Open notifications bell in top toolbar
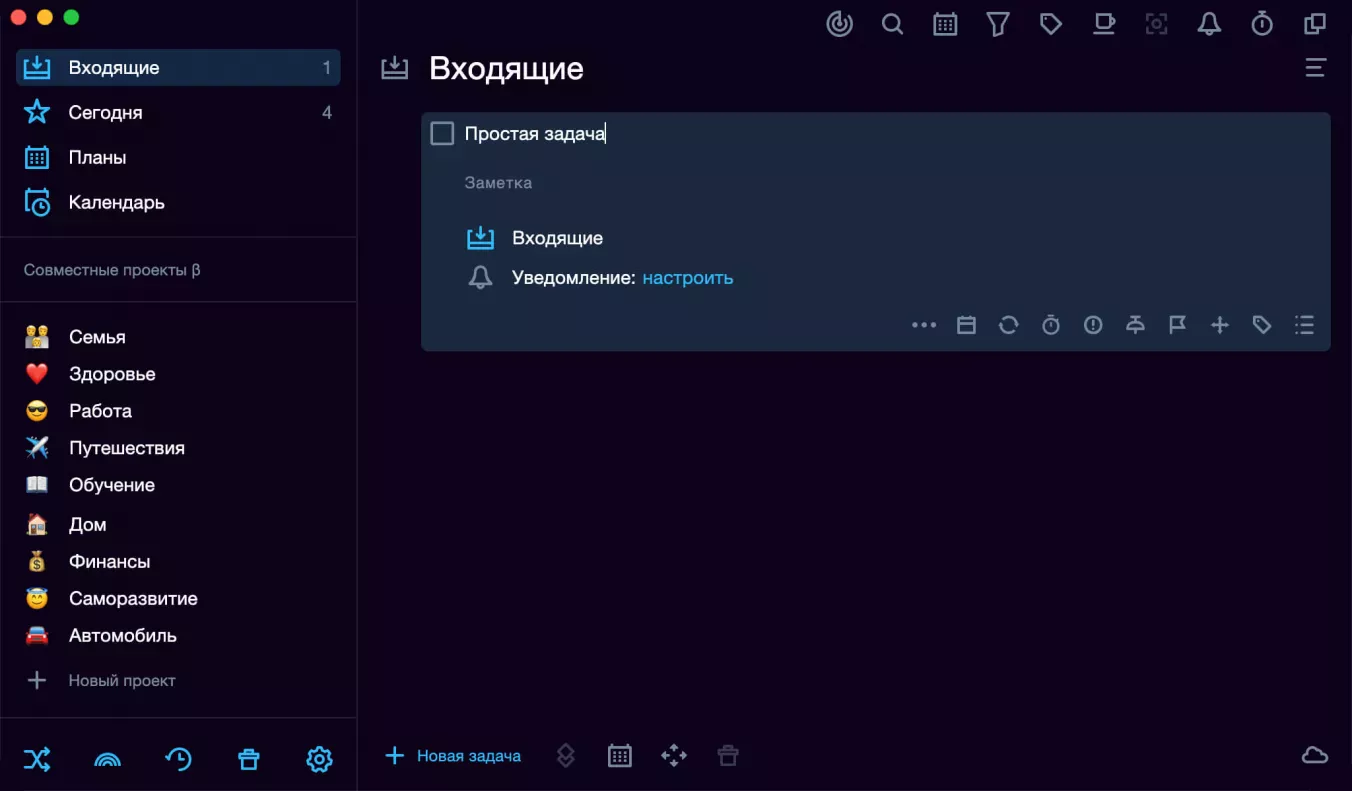Viewport: 1352px width, 791px height. (x=1209, y=24)
